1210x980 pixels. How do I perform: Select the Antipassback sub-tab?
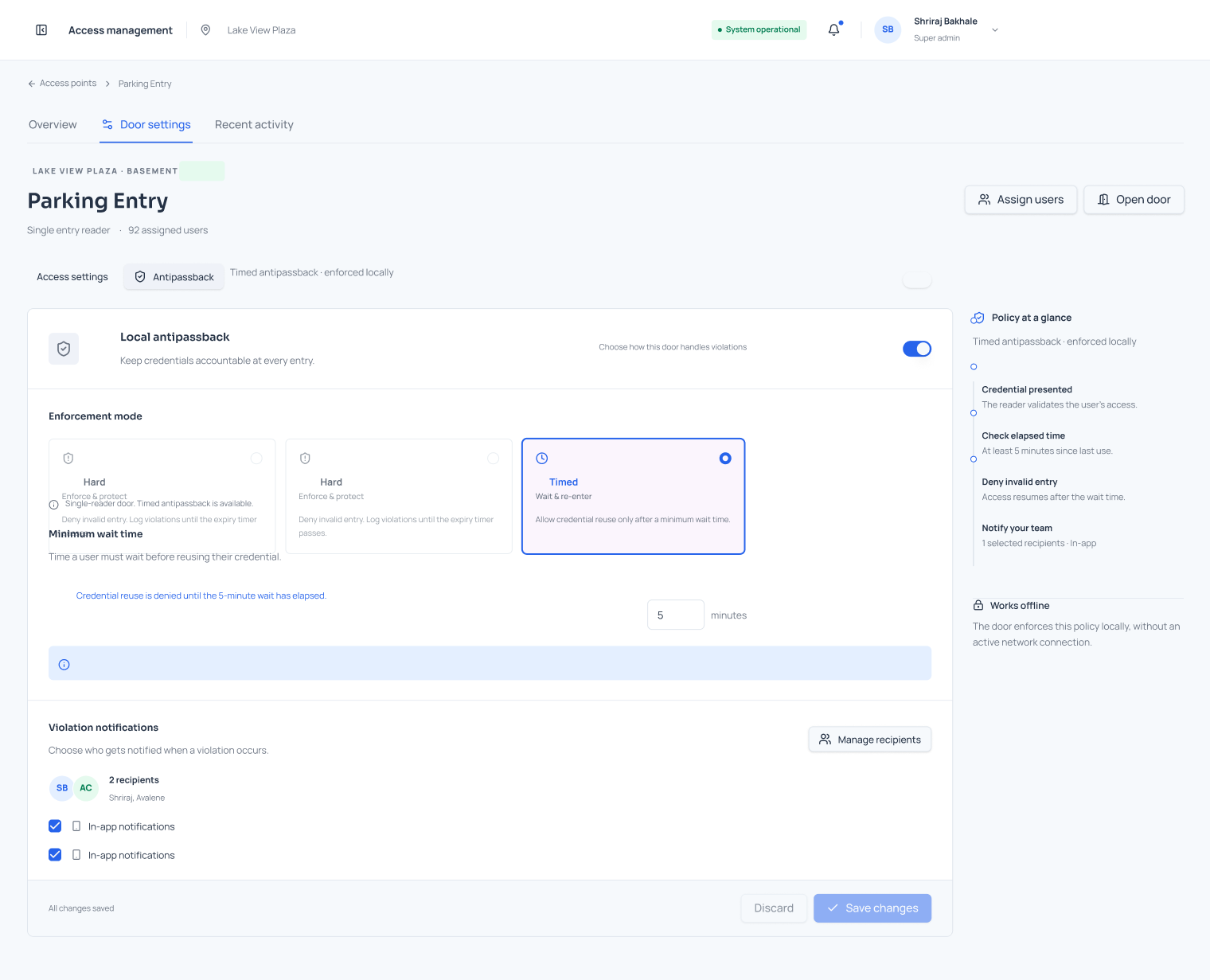[174, 277]
